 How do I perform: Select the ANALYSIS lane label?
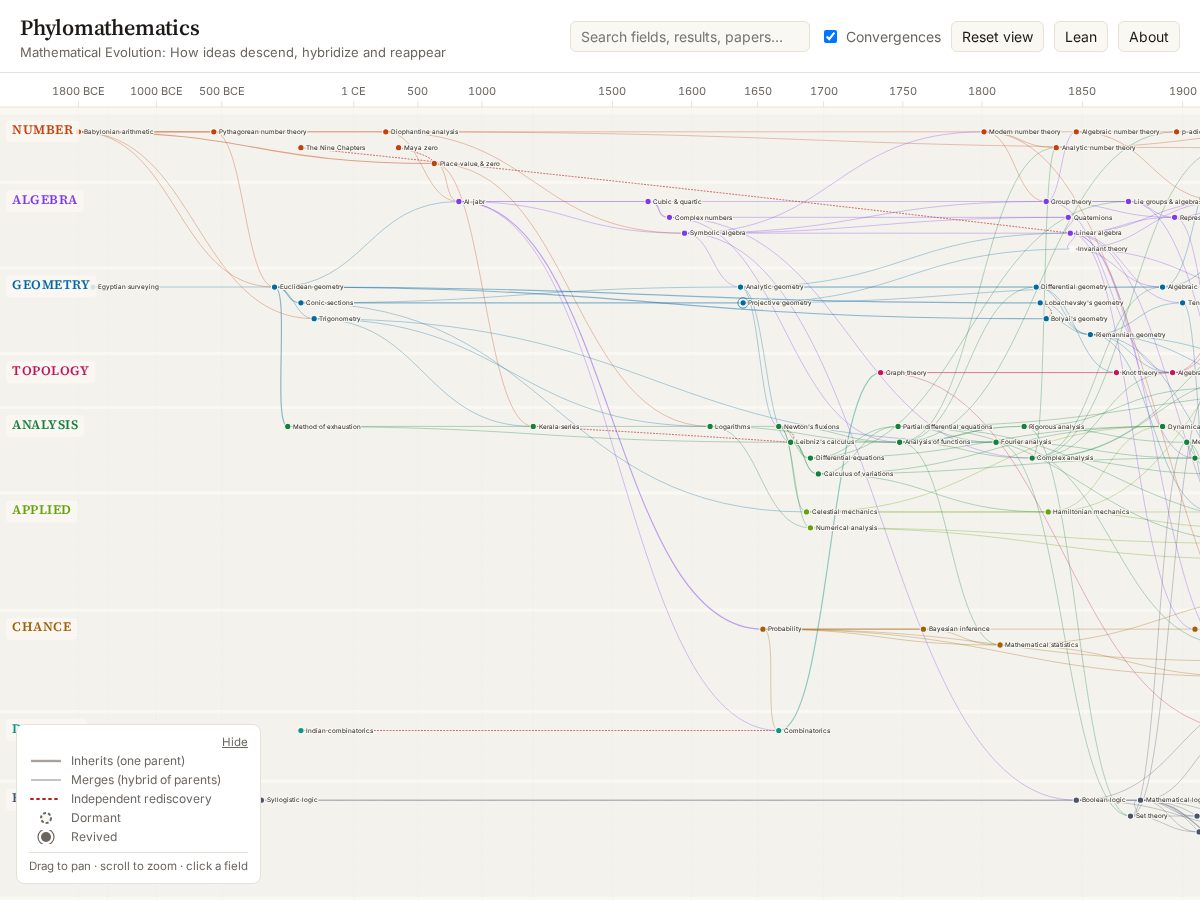pyautogui.click(x=46, y=425)
